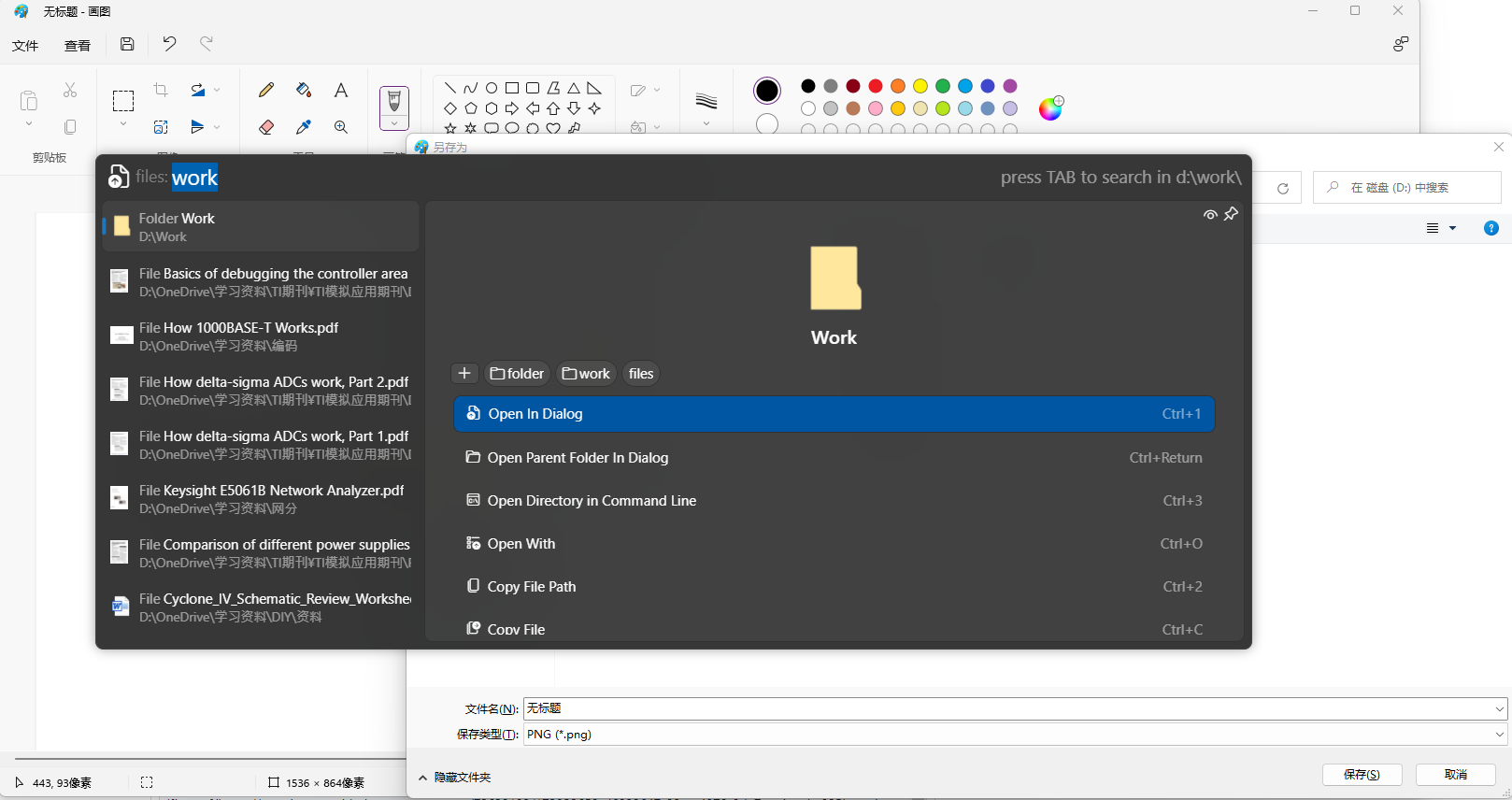The image size is (1512, 800).
Task: Open the Edit colors rainbow wheel
Action: click(1051, 108)
